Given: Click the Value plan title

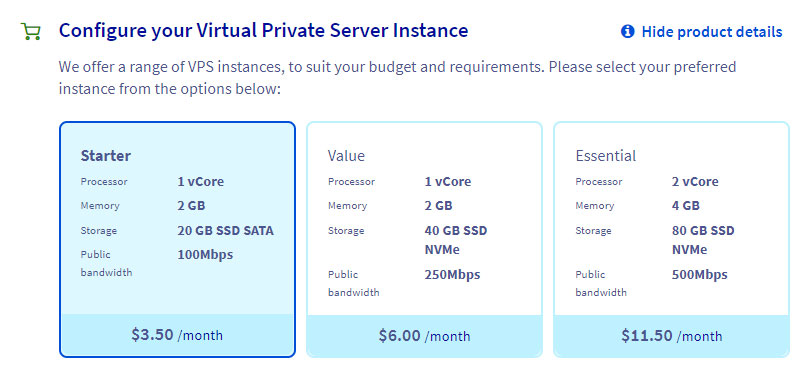Looking at the screenshot, I should point(346,156).
